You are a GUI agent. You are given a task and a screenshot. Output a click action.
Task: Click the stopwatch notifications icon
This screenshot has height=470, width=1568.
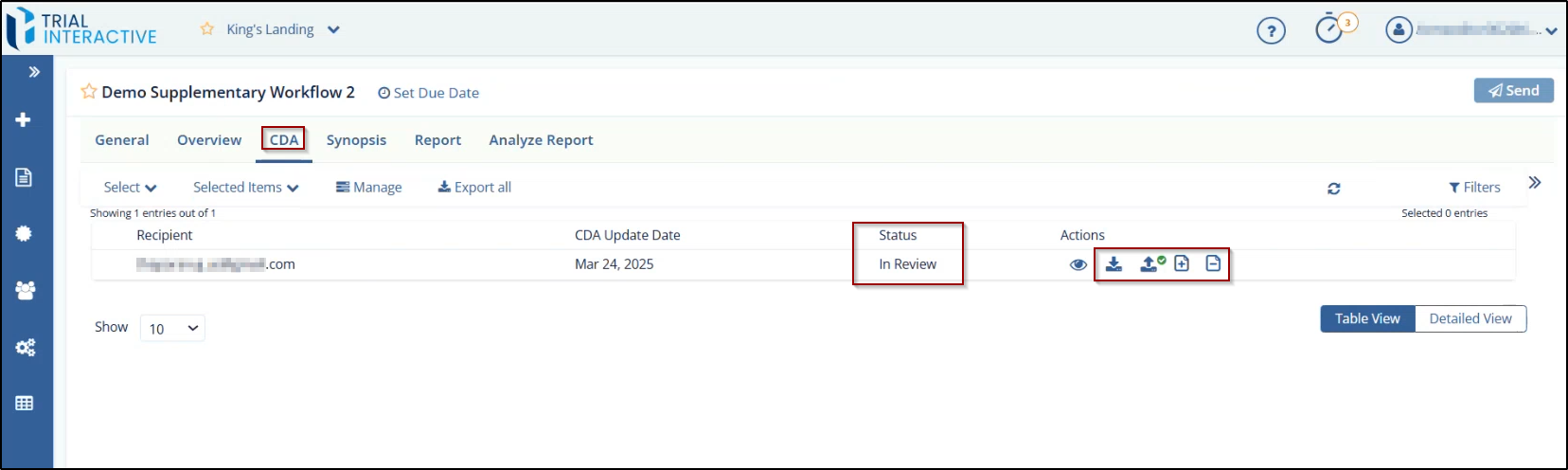[1330, 29]
